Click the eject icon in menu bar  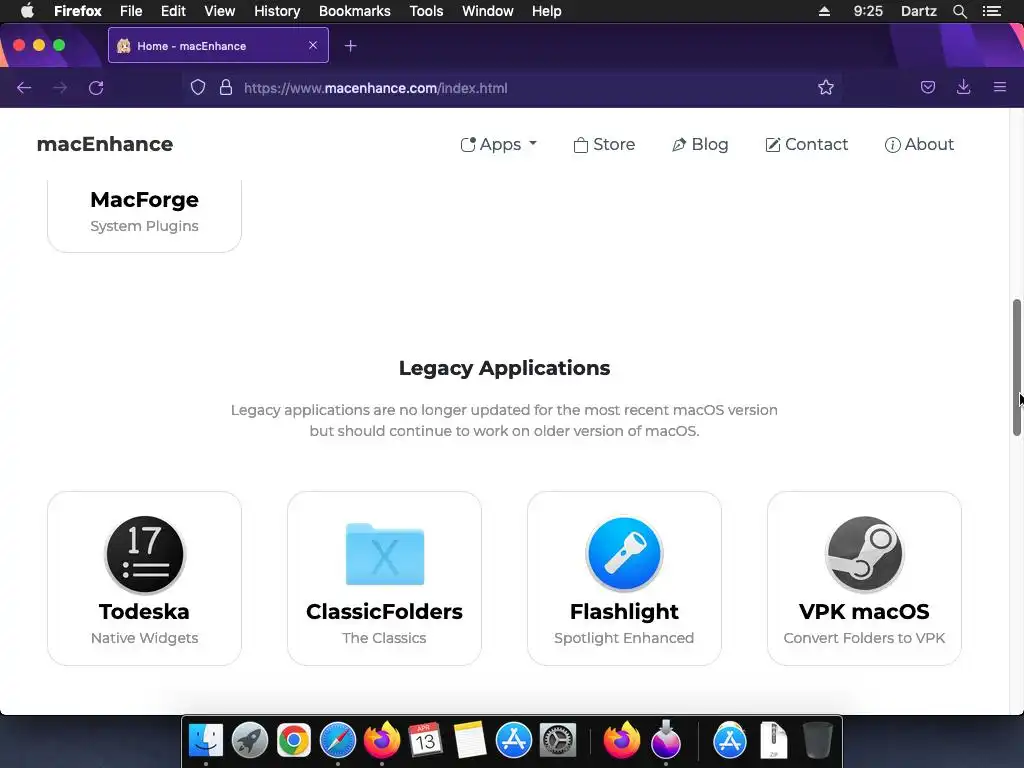(x=824, y=11)
